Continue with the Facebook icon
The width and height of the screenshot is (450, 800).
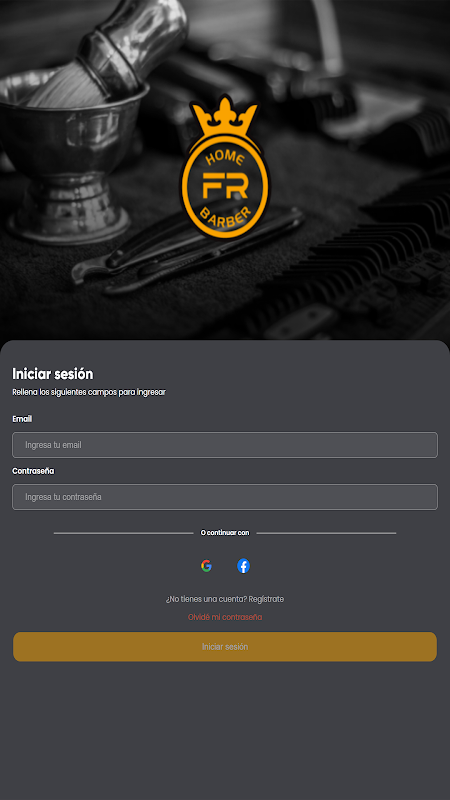click(x=243, y=566)
